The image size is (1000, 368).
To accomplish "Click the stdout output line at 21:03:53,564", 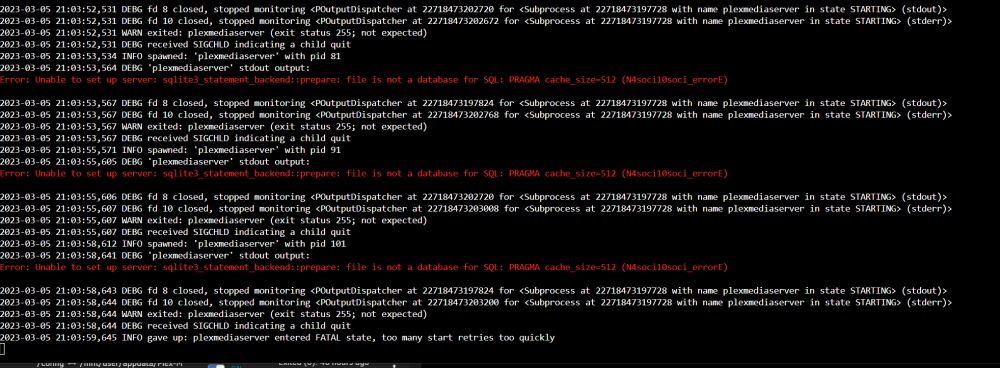I will (x=155, y=68).
